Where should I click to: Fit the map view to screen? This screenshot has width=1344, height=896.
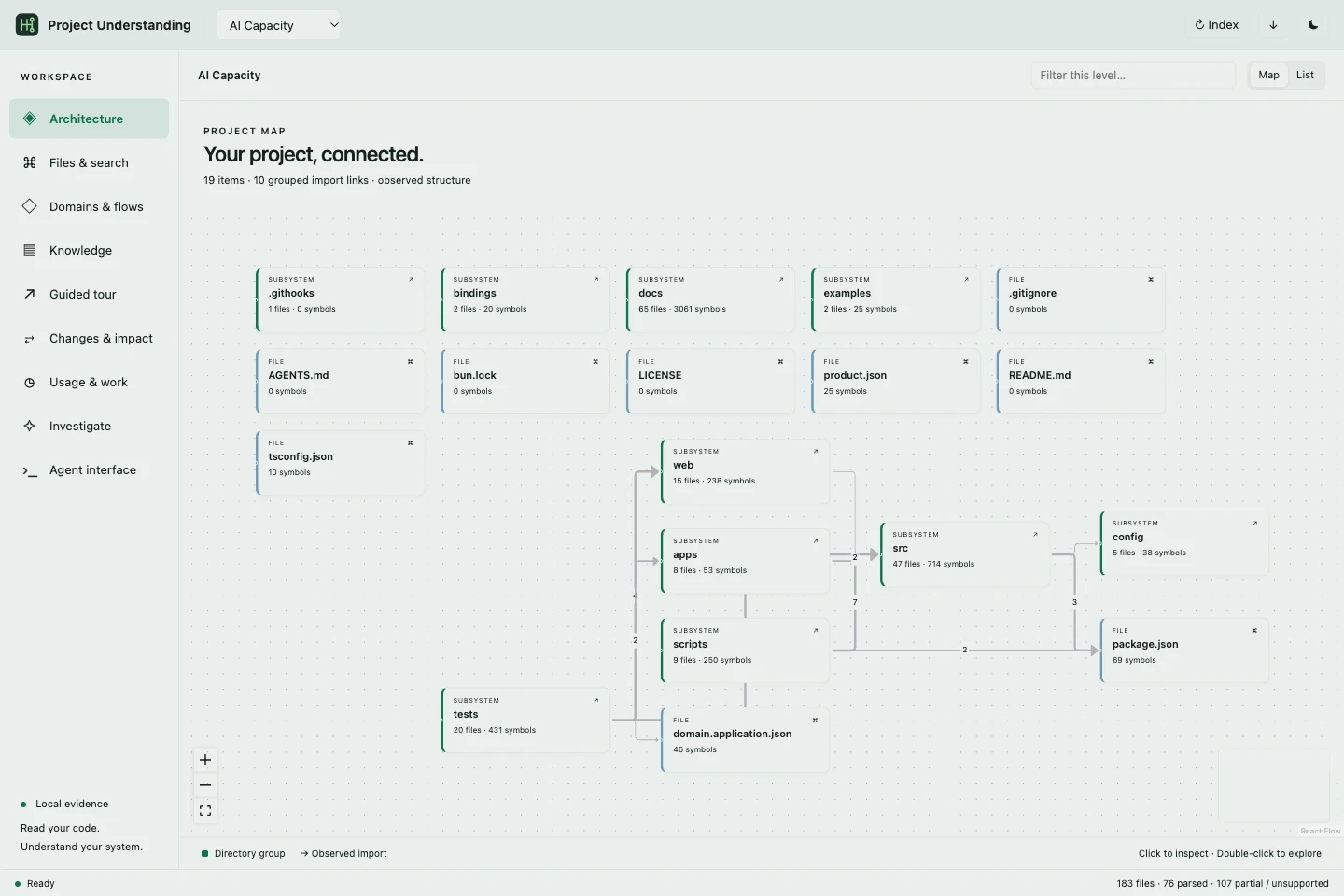(x=205, y=810)
